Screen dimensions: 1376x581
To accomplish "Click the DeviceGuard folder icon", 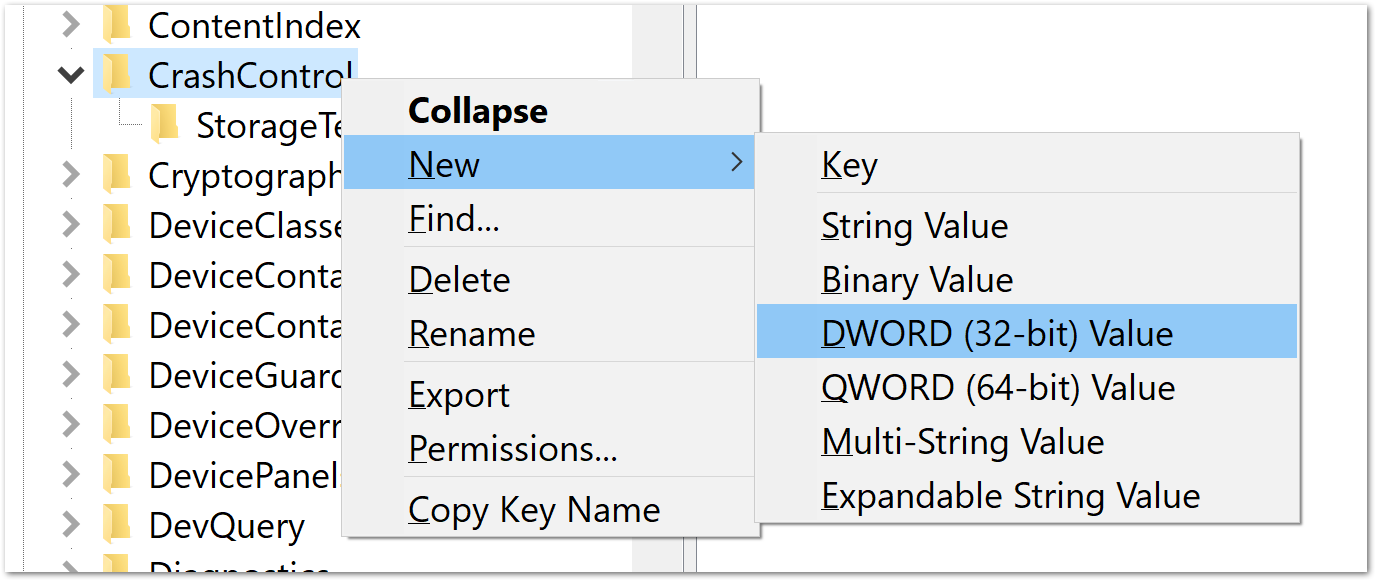I will click(117, 374).
